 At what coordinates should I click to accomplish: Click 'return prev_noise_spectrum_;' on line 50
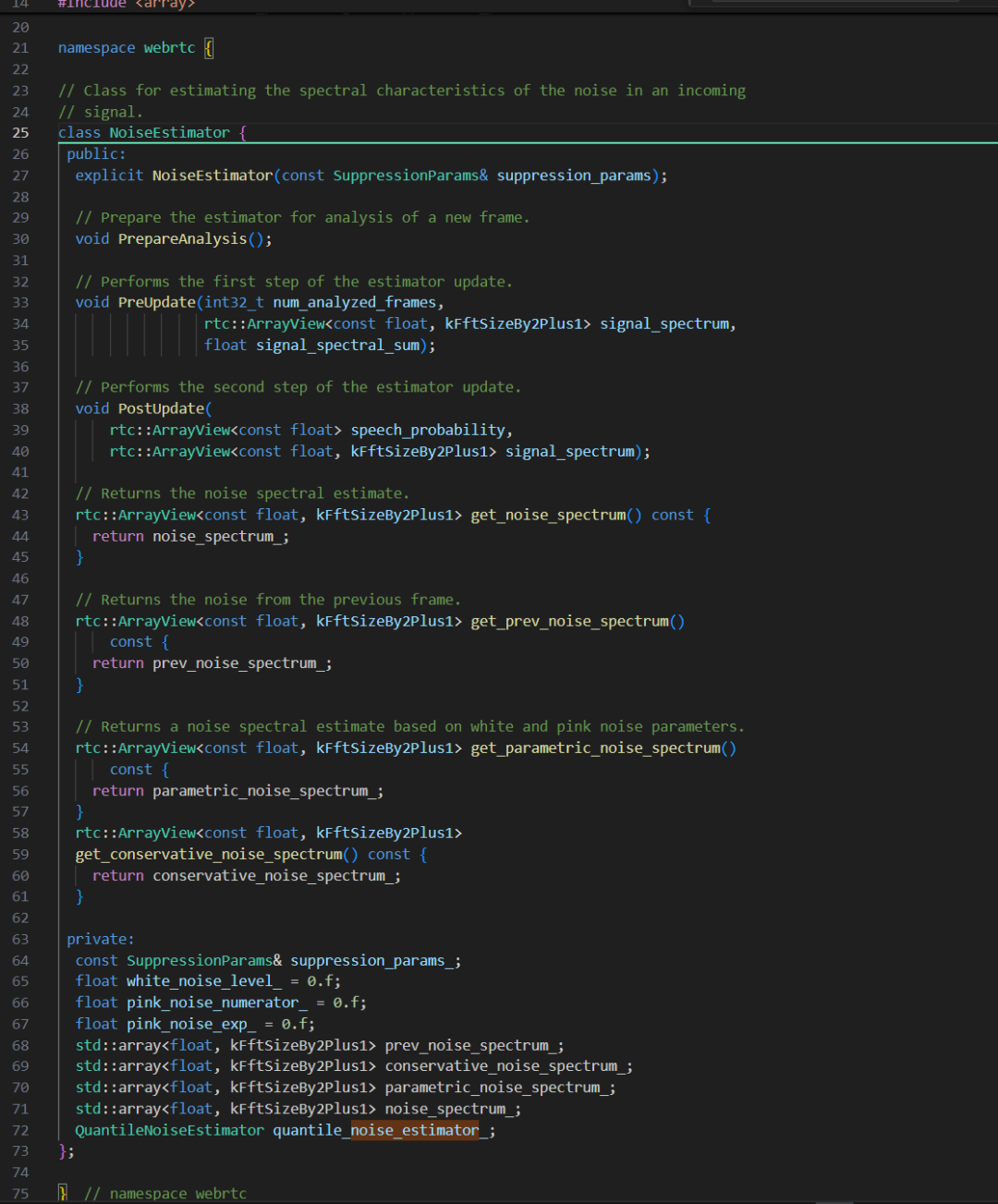[x=213, y=663]
